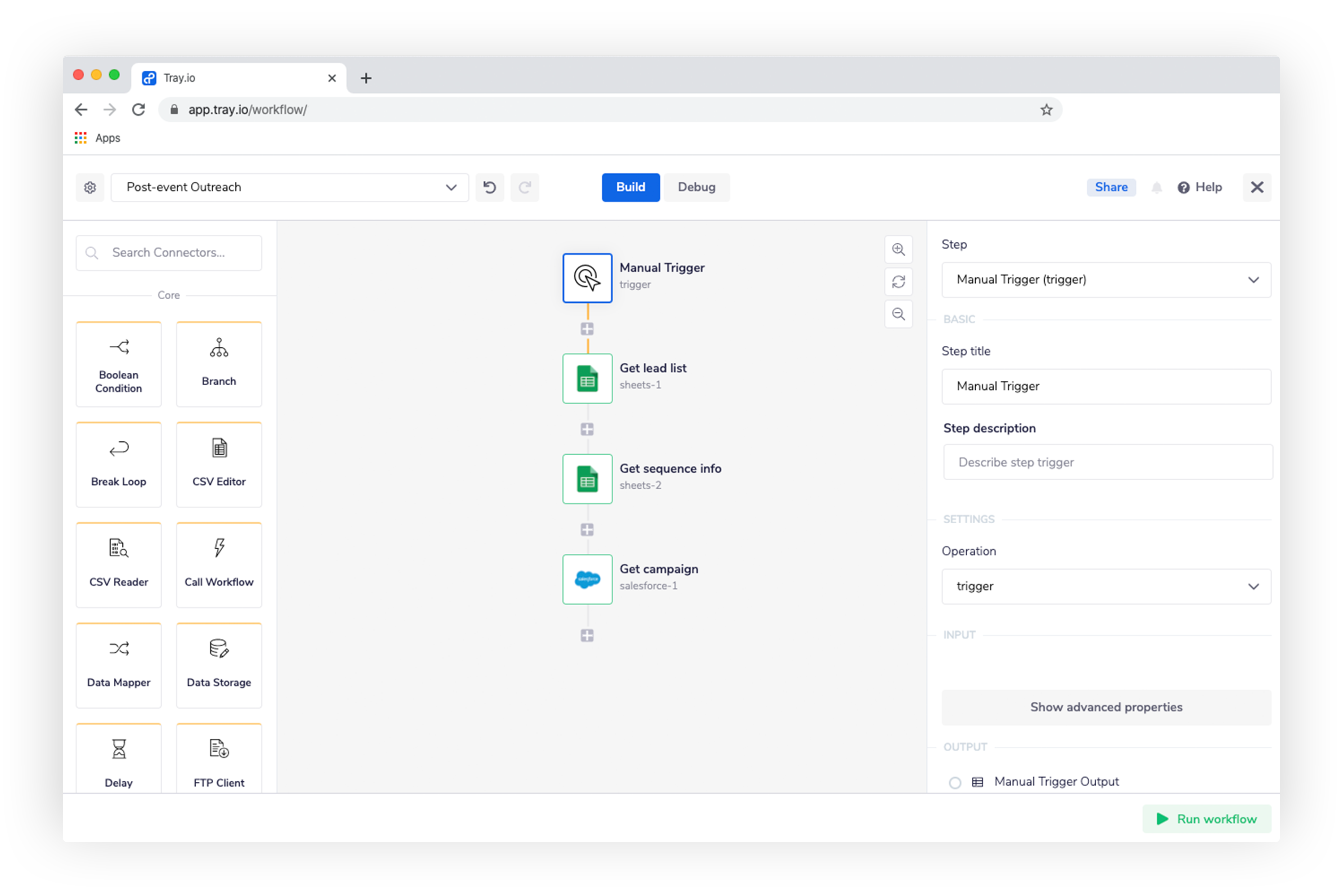Select the Manual Trigger Output radio button
The image size is (1344, 896).
tap(955, 782)
